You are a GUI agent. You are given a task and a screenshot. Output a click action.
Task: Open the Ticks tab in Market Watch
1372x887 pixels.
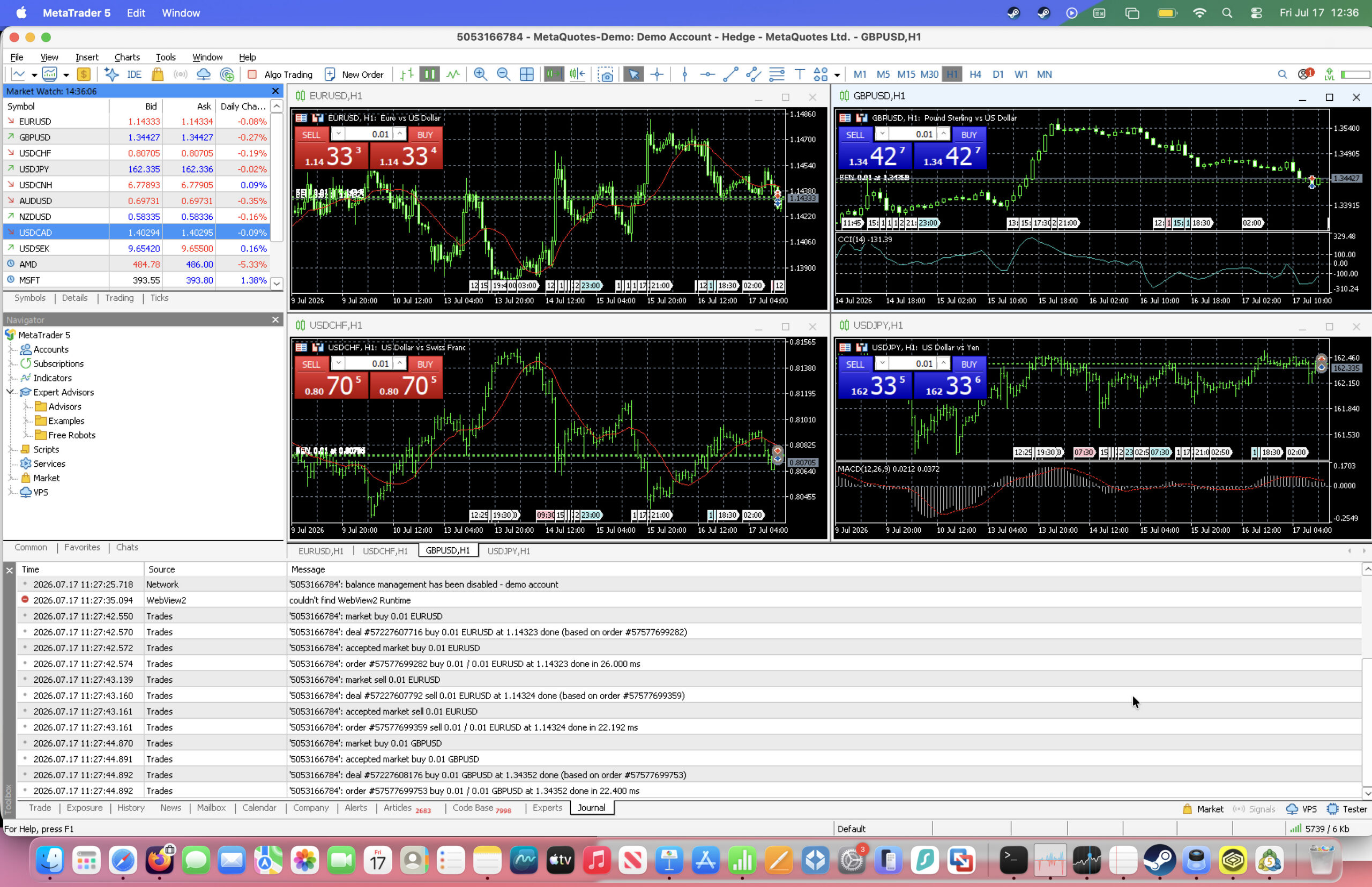pyautogui.click(x=159, y=298)
